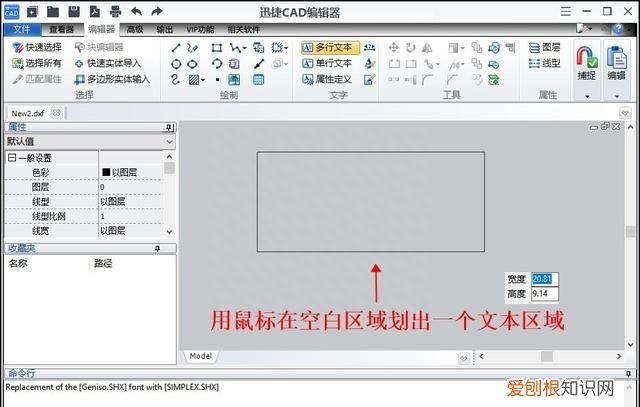
Task: Open the 线型 linetype button
Action: 544,64
